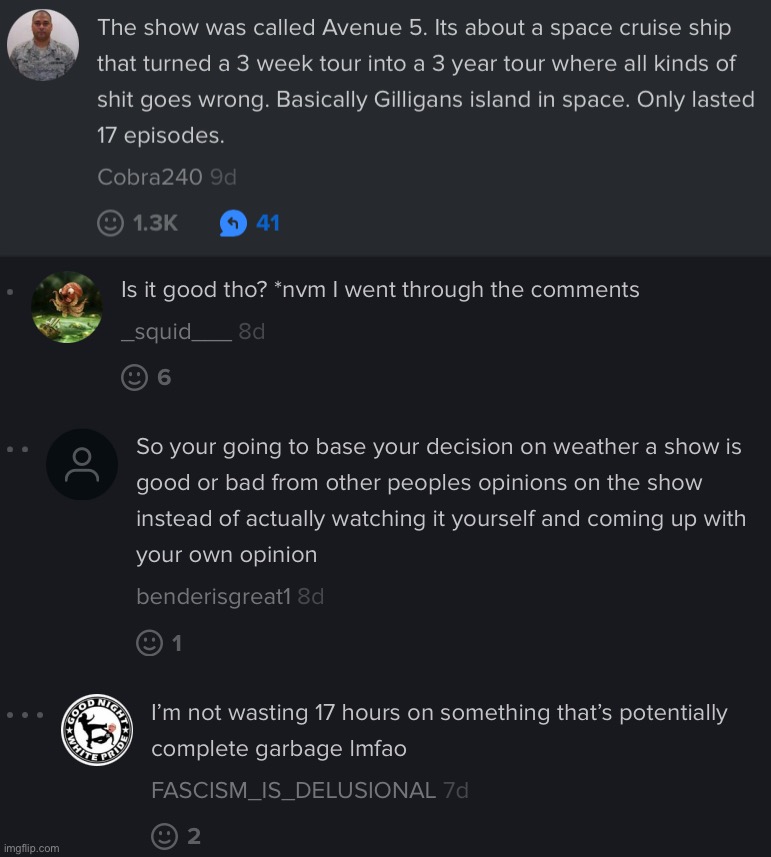Click the reaction count 2 on the last comment

tap(194, 835)
